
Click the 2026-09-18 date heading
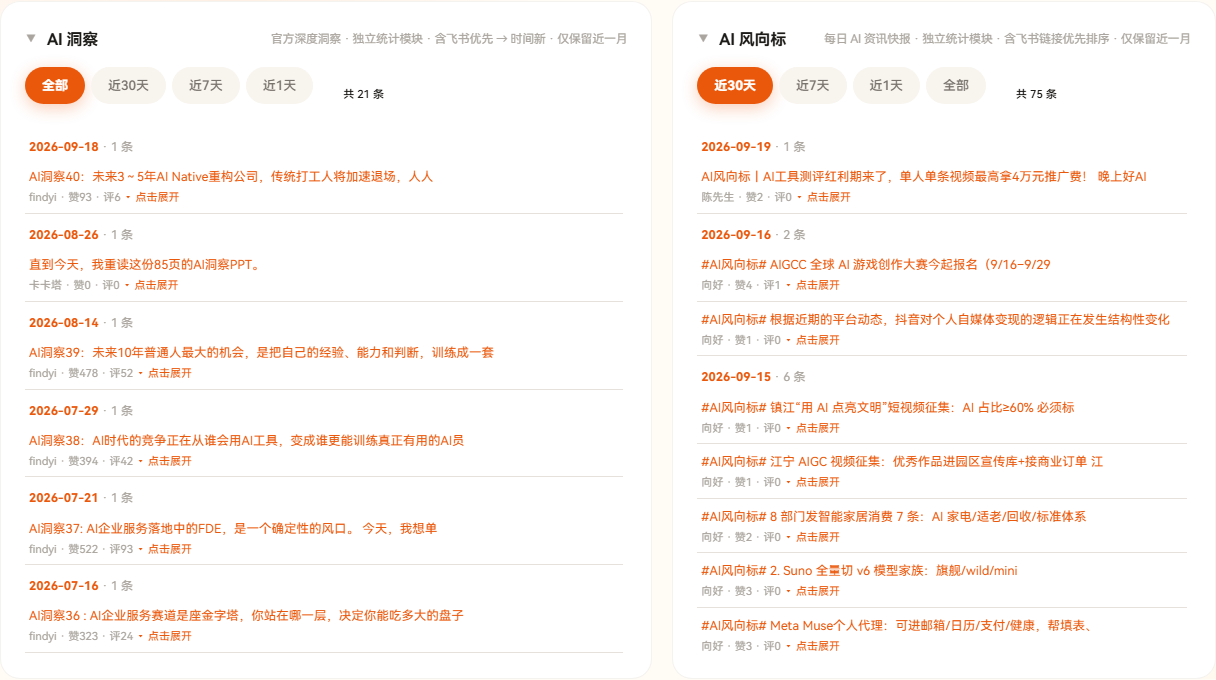64,147
